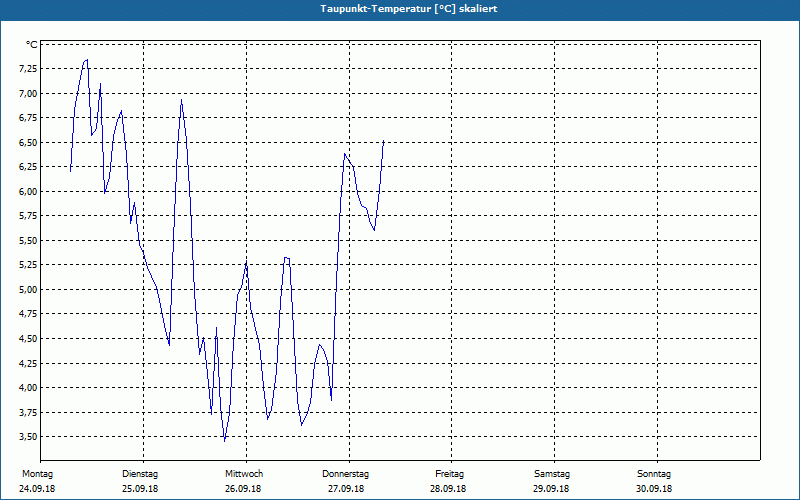Click the date 28.09.18
800x500 pixels.
tap(448, 489)
